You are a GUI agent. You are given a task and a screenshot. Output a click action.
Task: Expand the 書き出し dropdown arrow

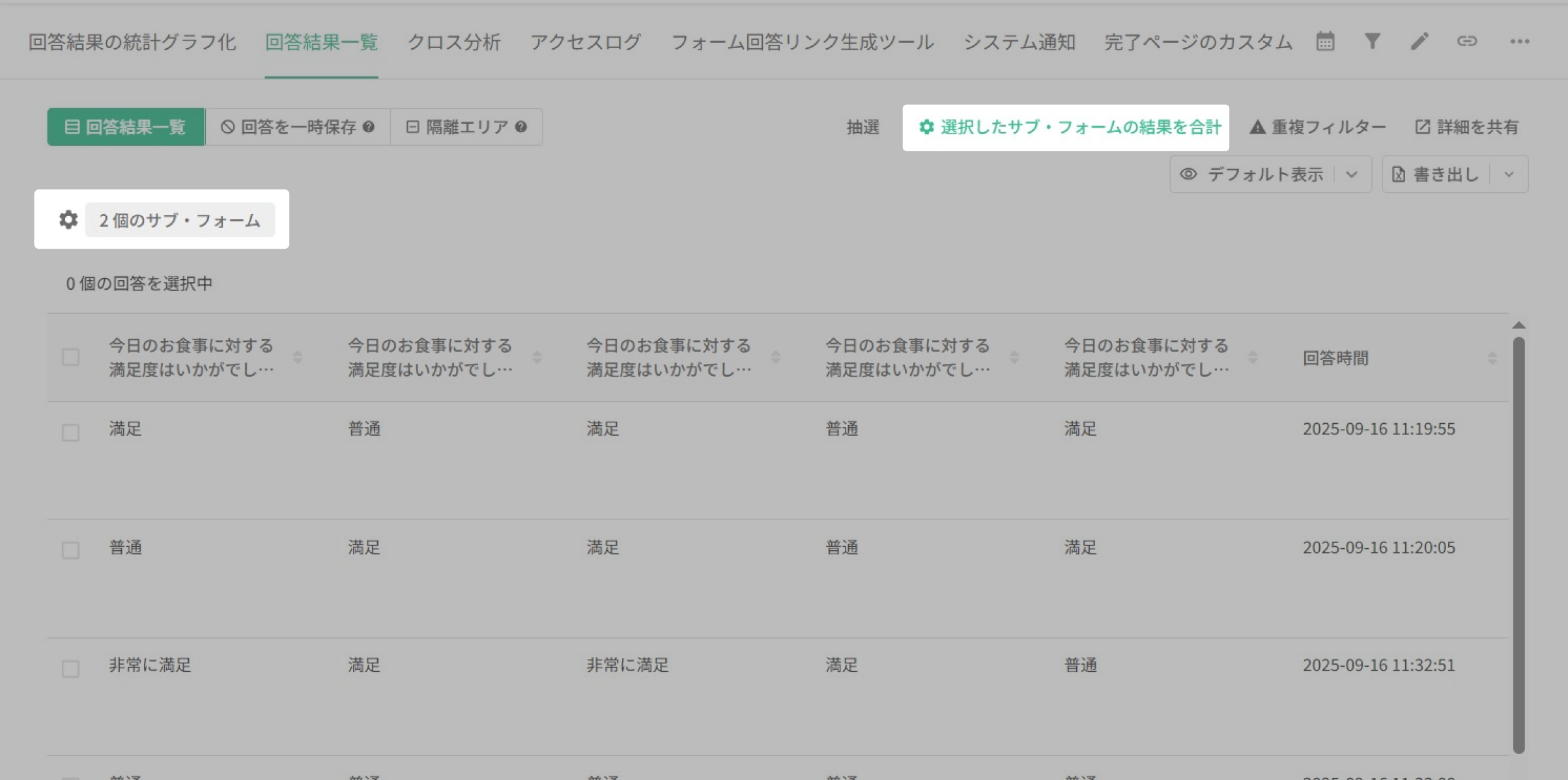tap(1509, 174)
